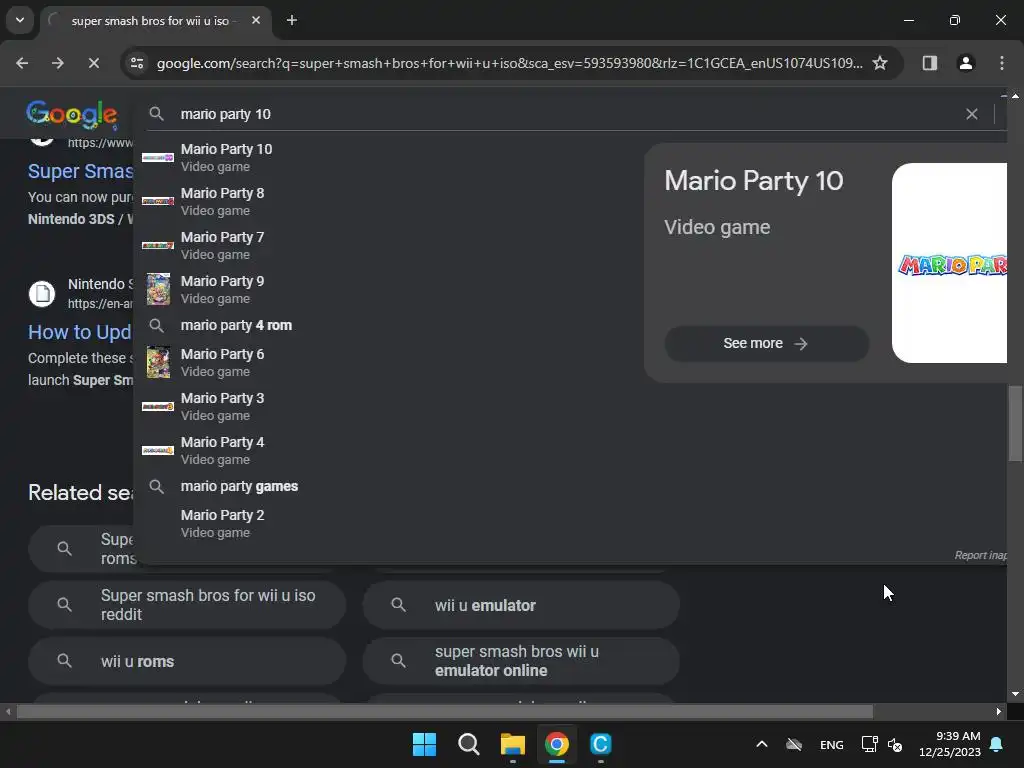Open network and volume quick settings
This screenshot has height=768, width=1024.
click(882, 744)
